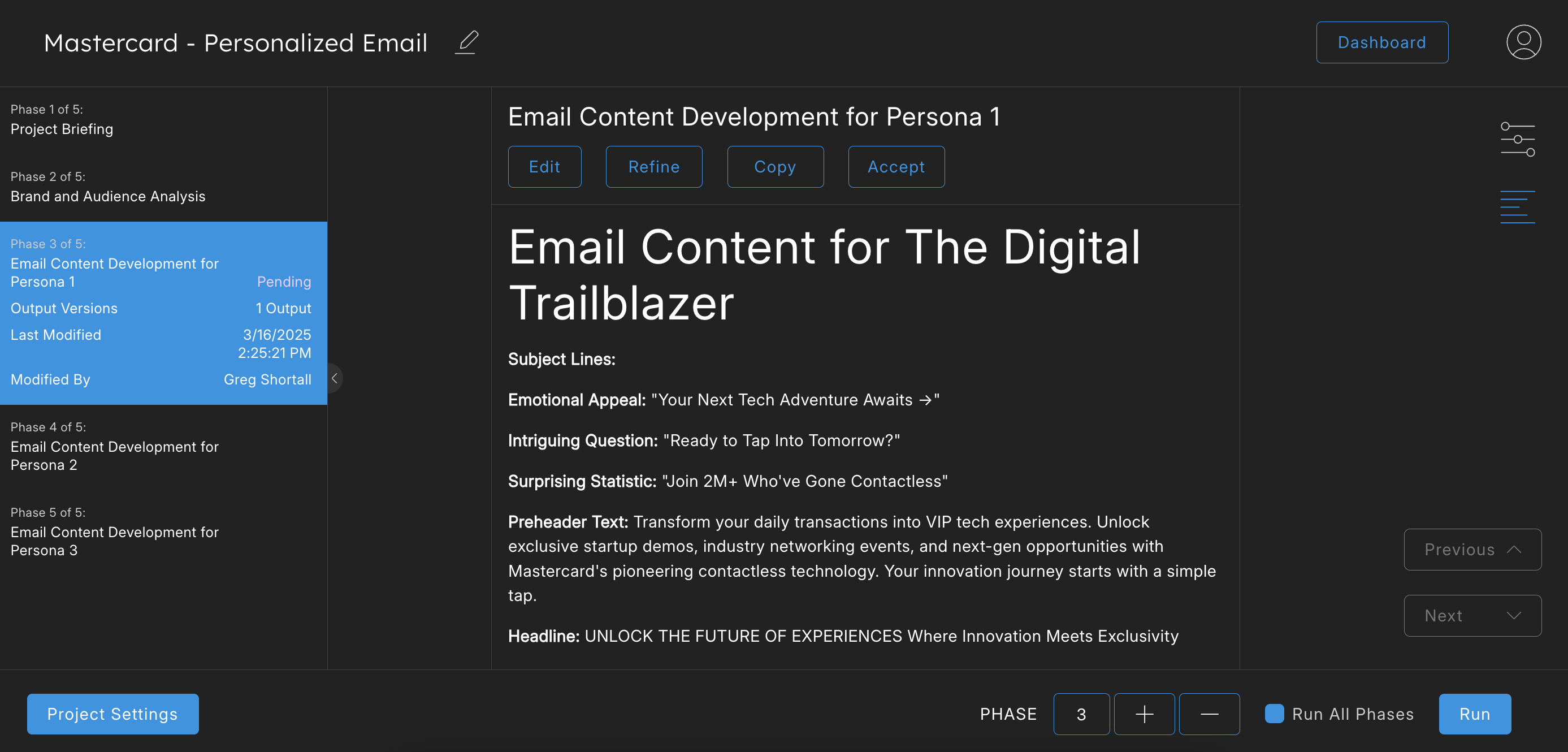Screen dimensions: 1568x752
Task: Open the user profile avatar icon
Action: 1523,42
